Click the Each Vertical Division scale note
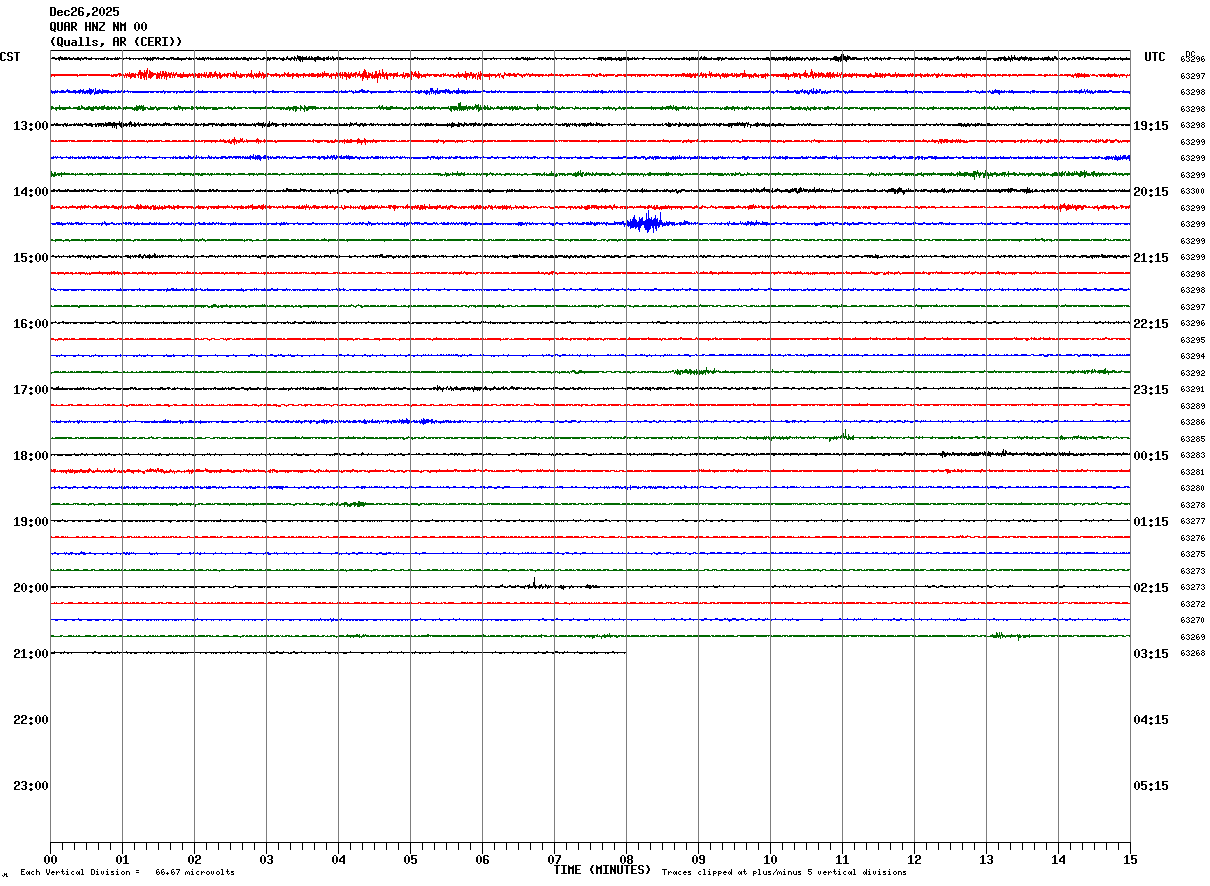Viewport: 1210px width, 886px height. (x=127, y=873)
